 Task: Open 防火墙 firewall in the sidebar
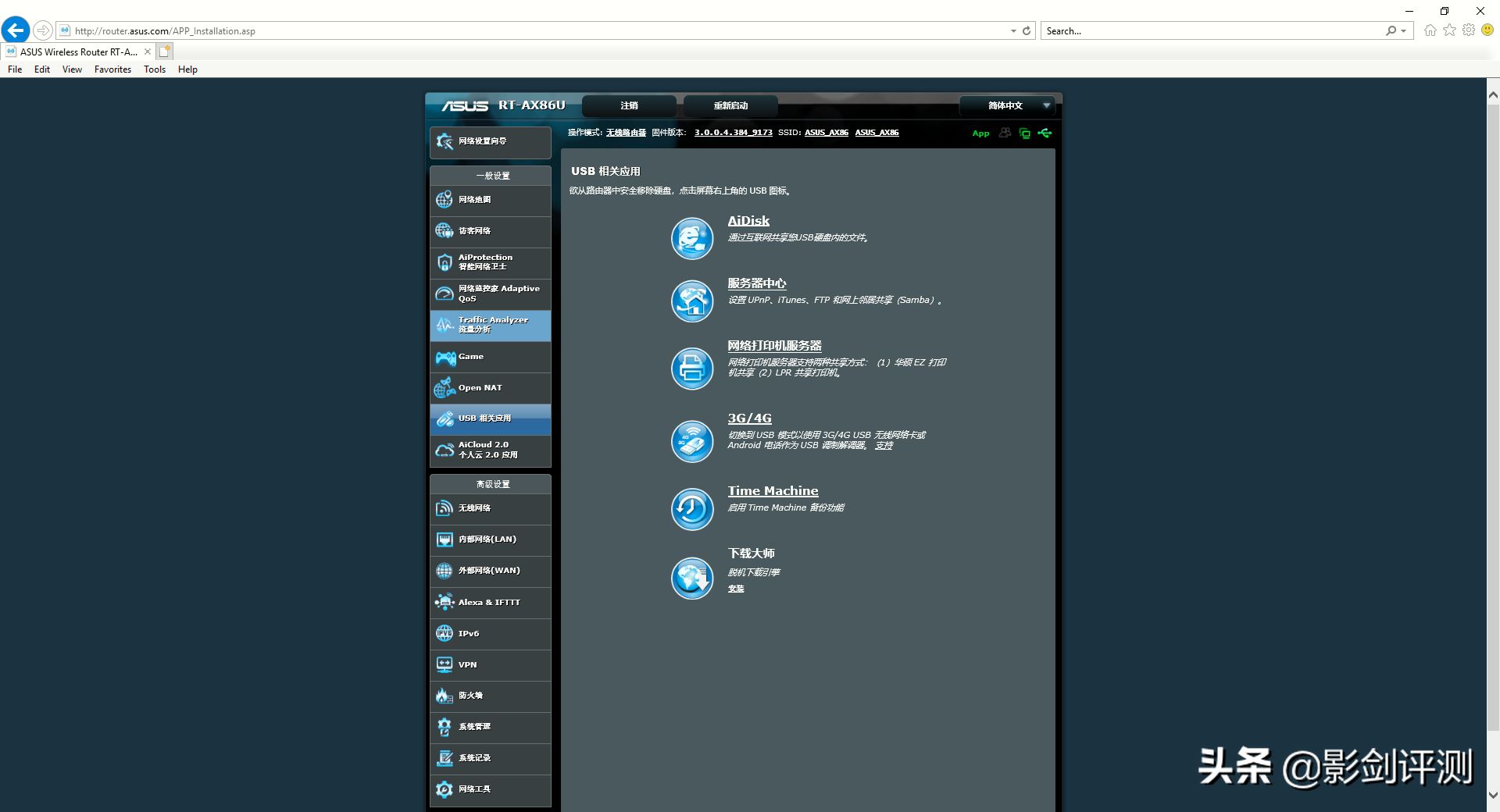click(x=491, y=696)
